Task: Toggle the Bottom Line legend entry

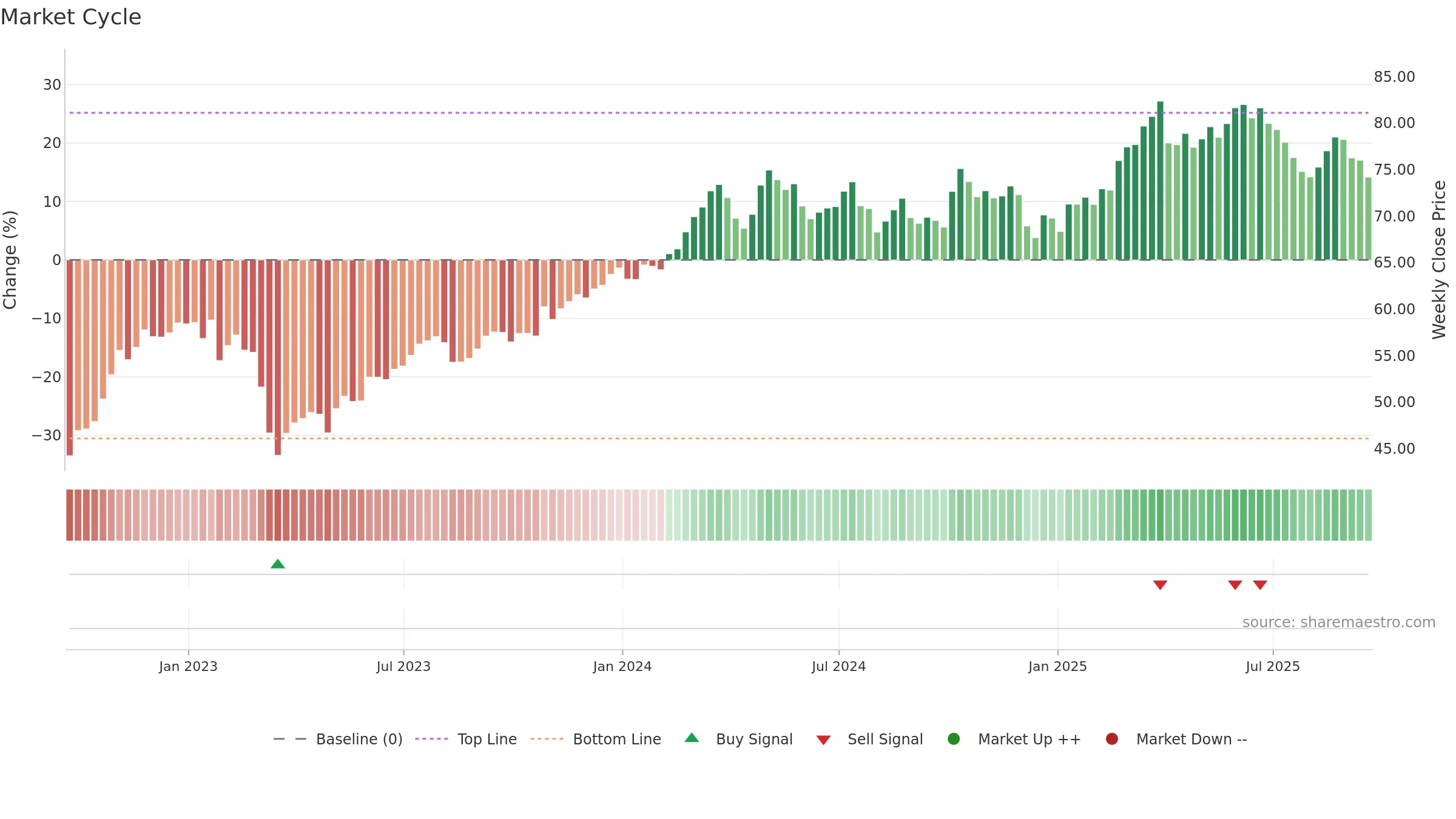Action: pos(596,739)
